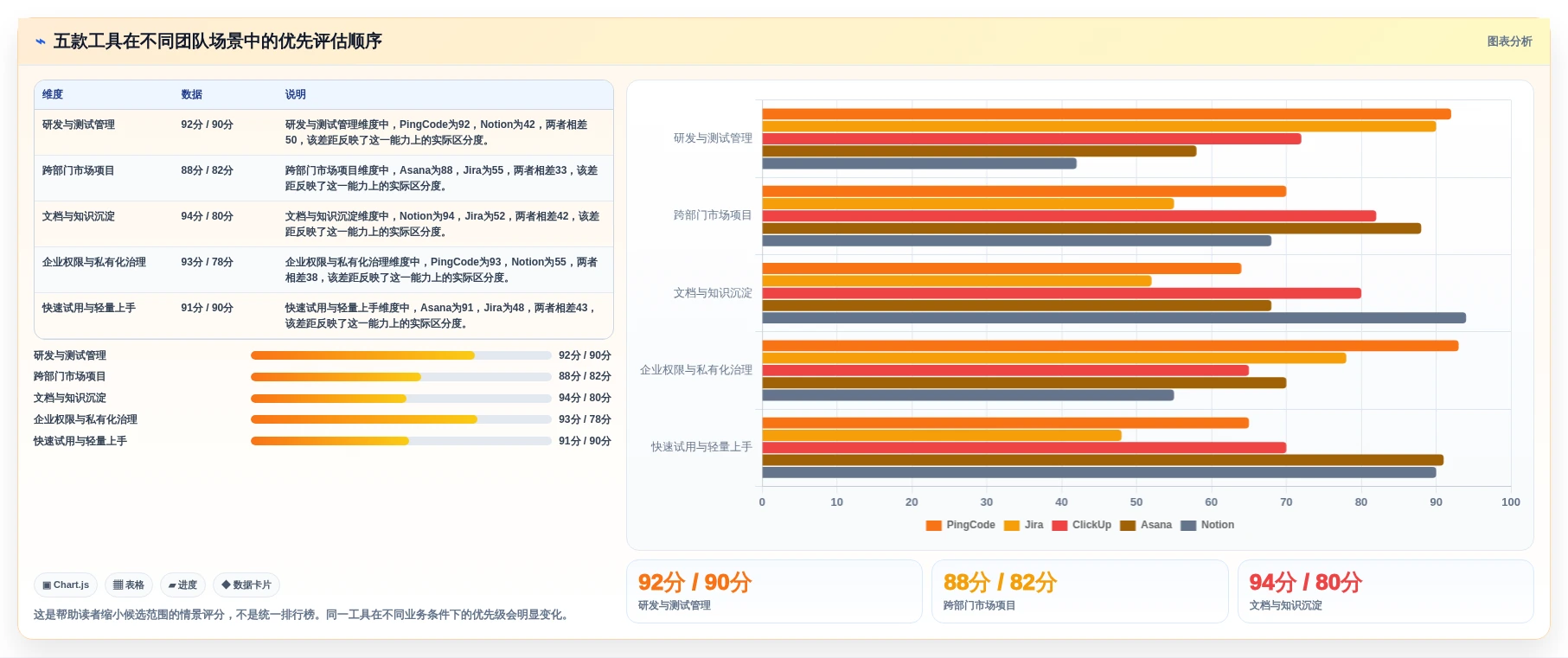This screenshot has width=1568, height=658.
Task: Open the 94分 / 80分 文档与知识沉淀 data card
Action: click(1386, 591)
